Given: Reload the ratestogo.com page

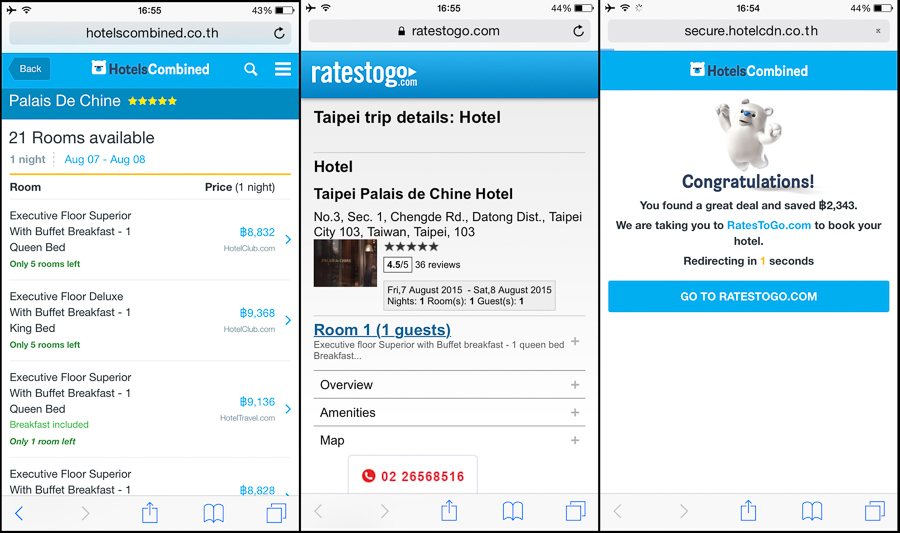Looking at the screenshot, I should (x=579, y=31).
